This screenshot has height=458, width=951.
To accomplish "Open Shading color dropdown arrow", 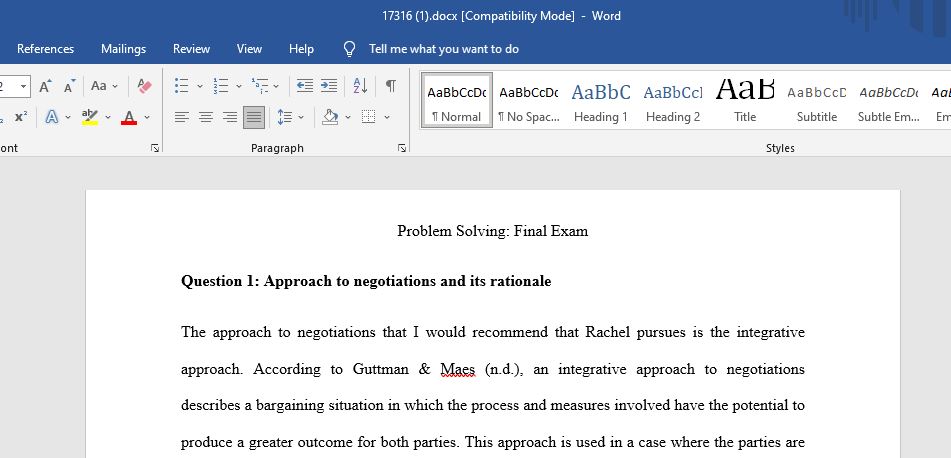I will [348, 117].
